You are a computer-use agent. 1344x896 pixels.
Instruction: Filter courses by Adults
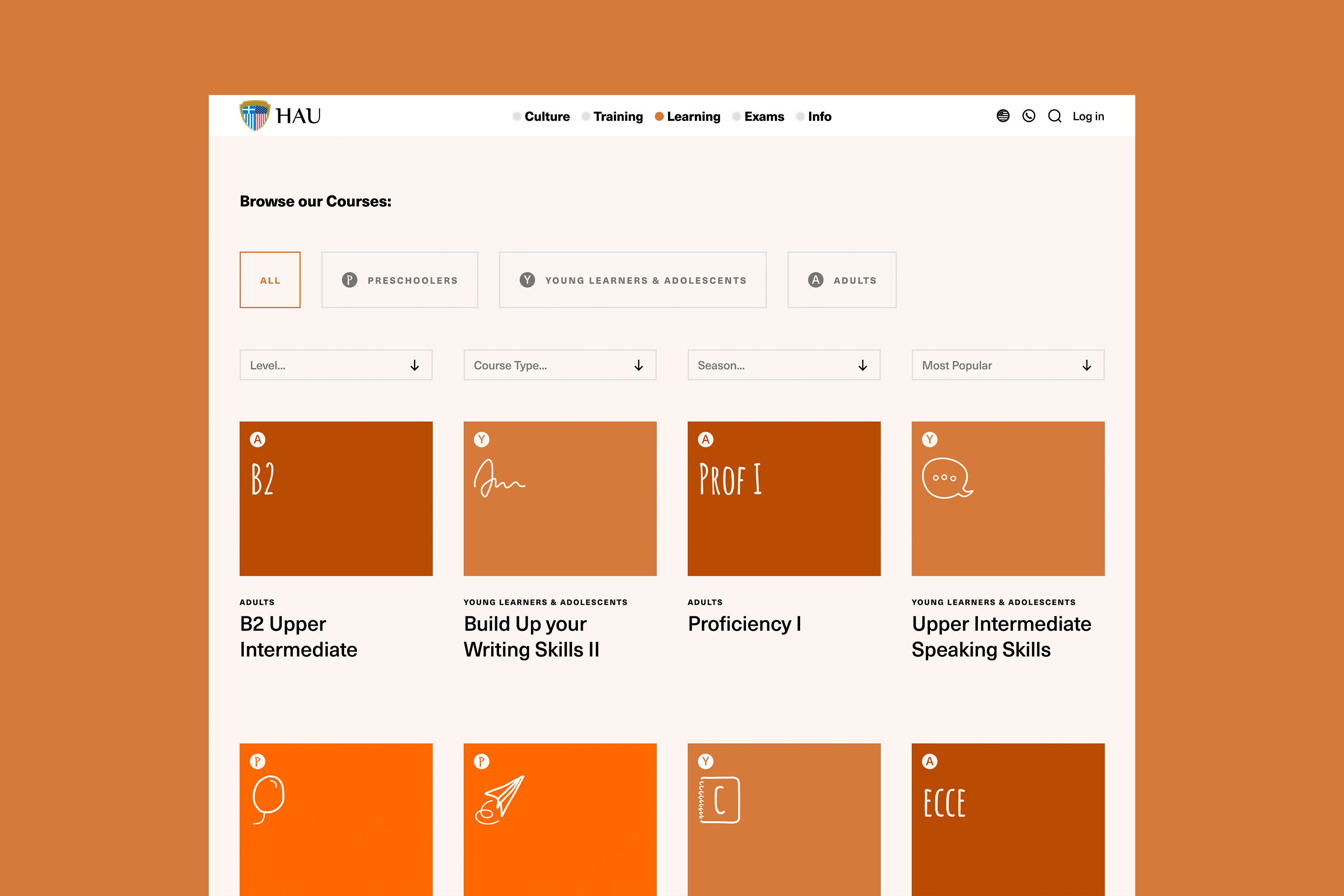[x=842, y=280]
